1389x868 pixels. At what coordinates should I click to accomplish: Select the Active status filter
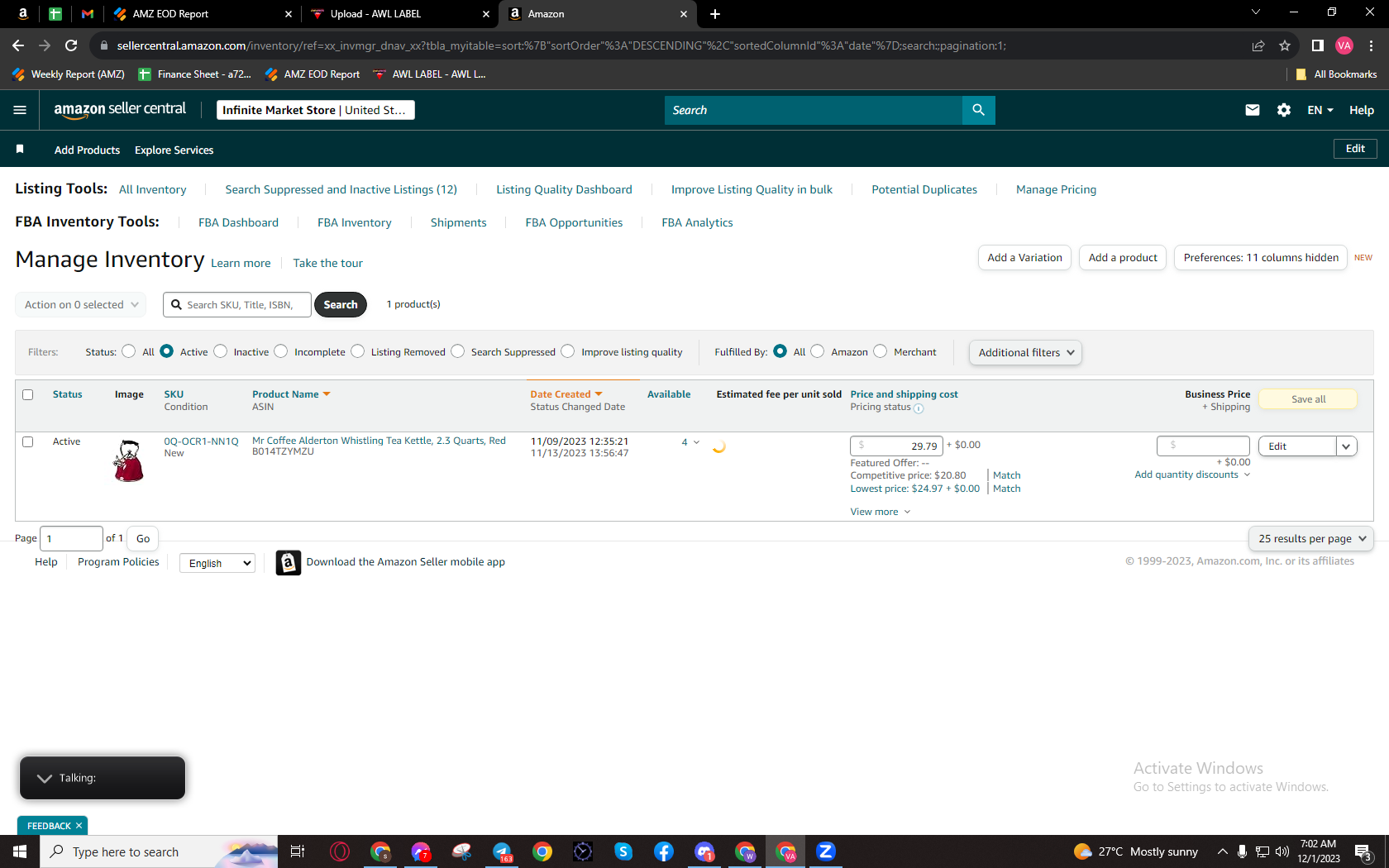pos(166,351)
